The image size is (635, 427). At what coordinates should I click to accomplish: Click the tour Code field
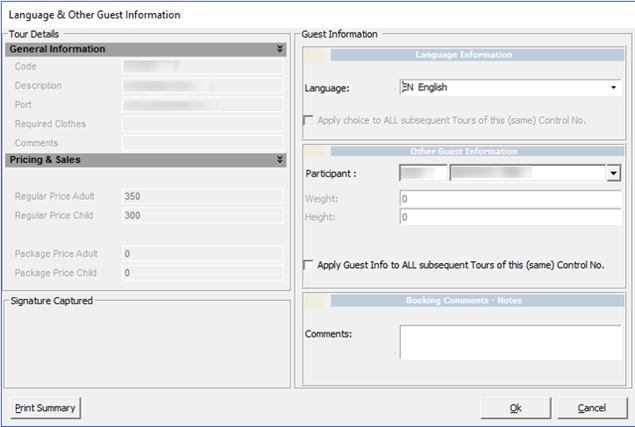point(202,66)
